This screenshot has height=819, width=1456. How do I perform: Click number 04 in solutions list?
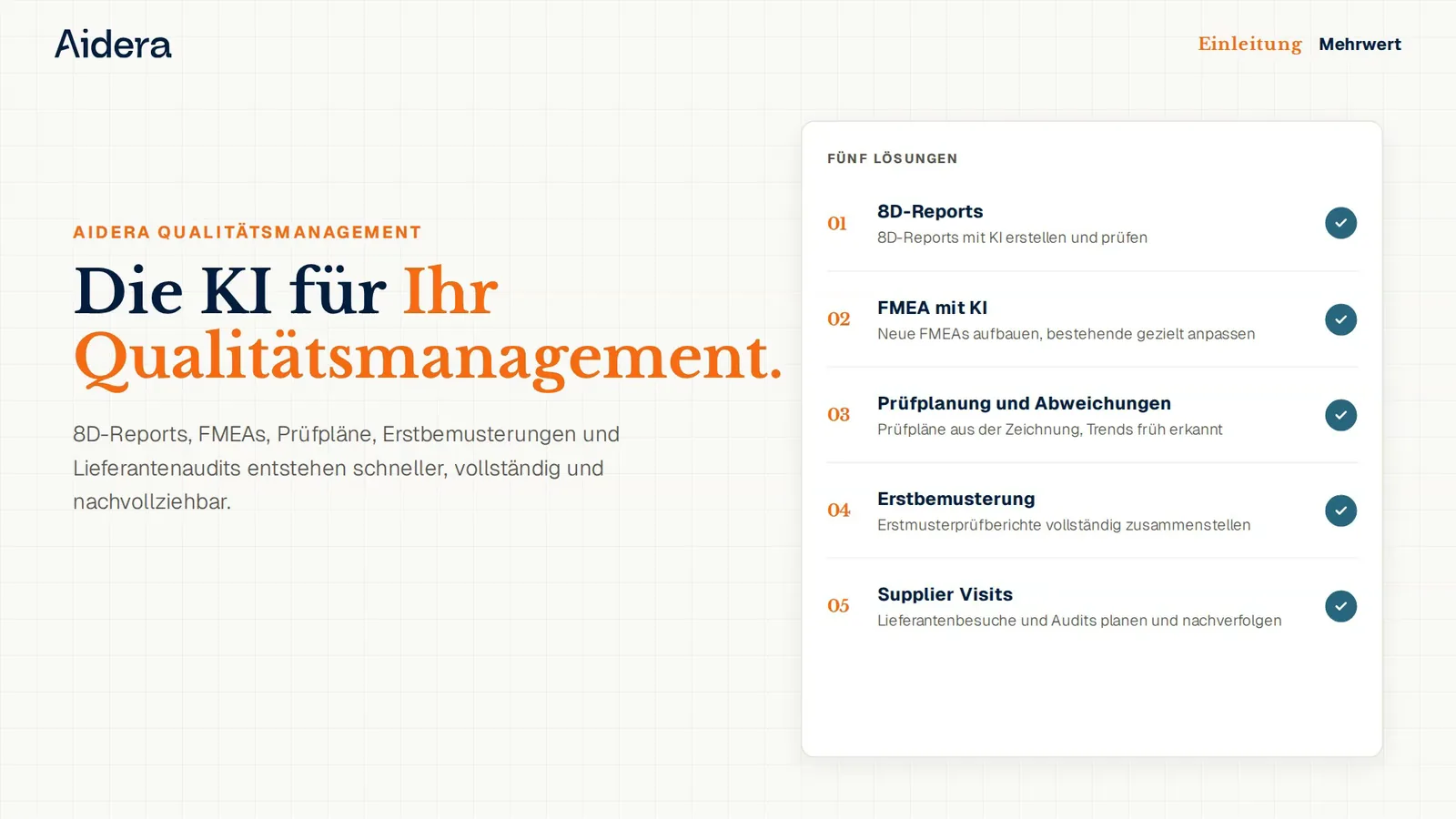(838, 510)
